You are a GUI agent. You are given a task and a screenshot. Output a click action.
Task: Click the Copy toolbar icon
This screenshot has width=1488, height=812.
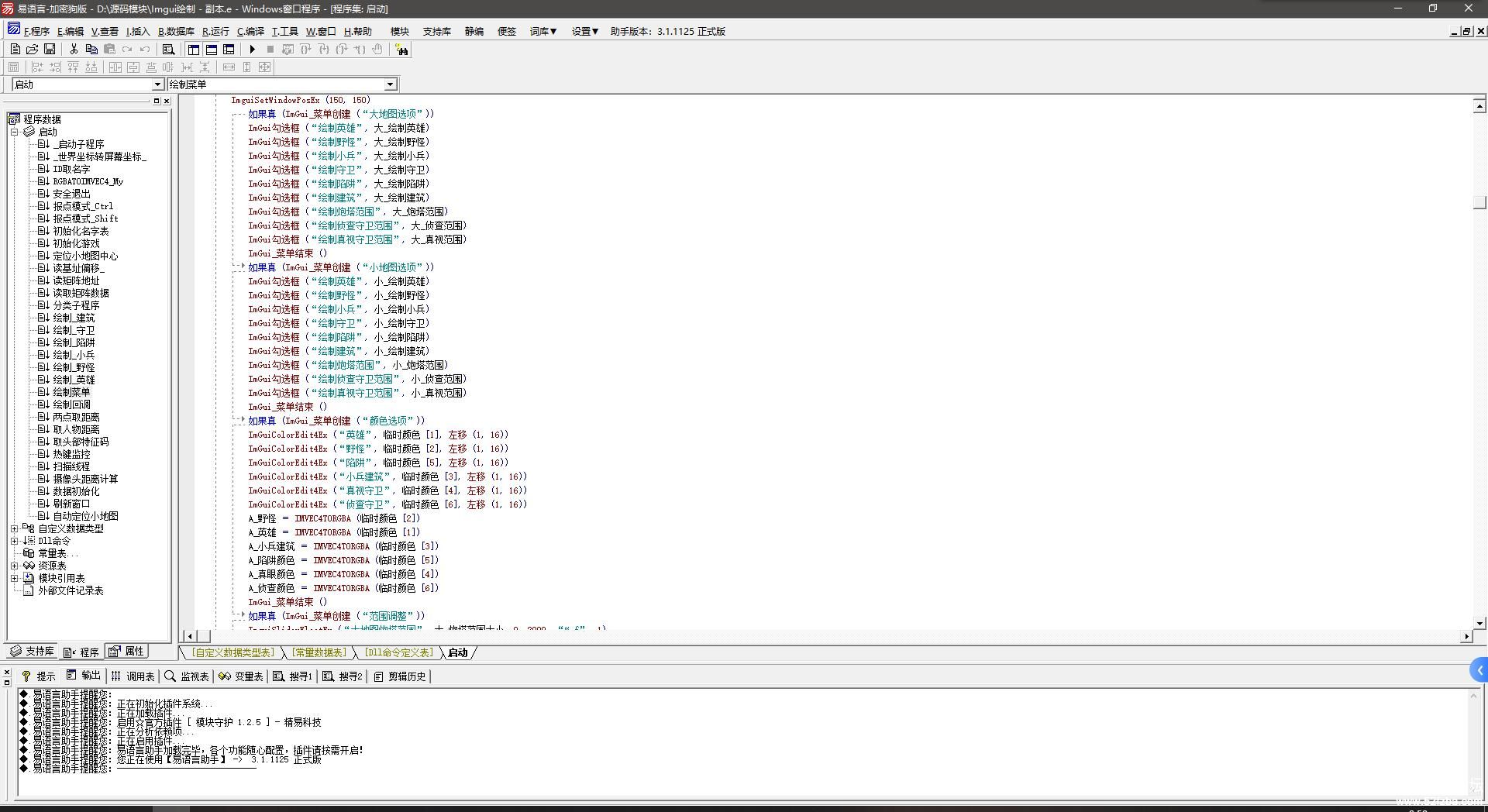tap(91, 49)
